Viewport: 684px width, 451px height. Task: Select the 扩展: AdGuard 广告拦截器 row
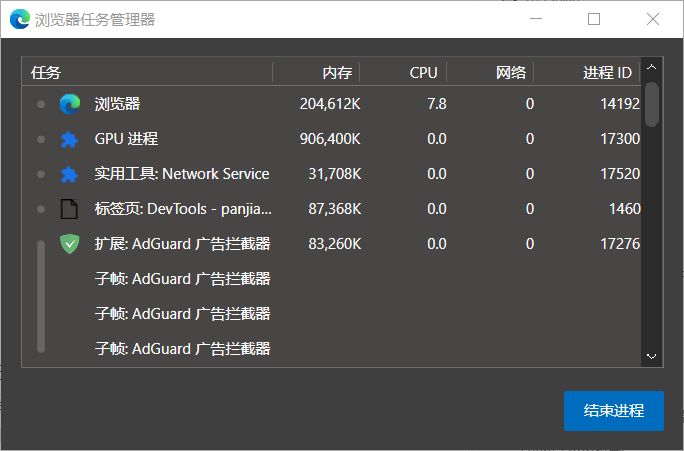332,243
